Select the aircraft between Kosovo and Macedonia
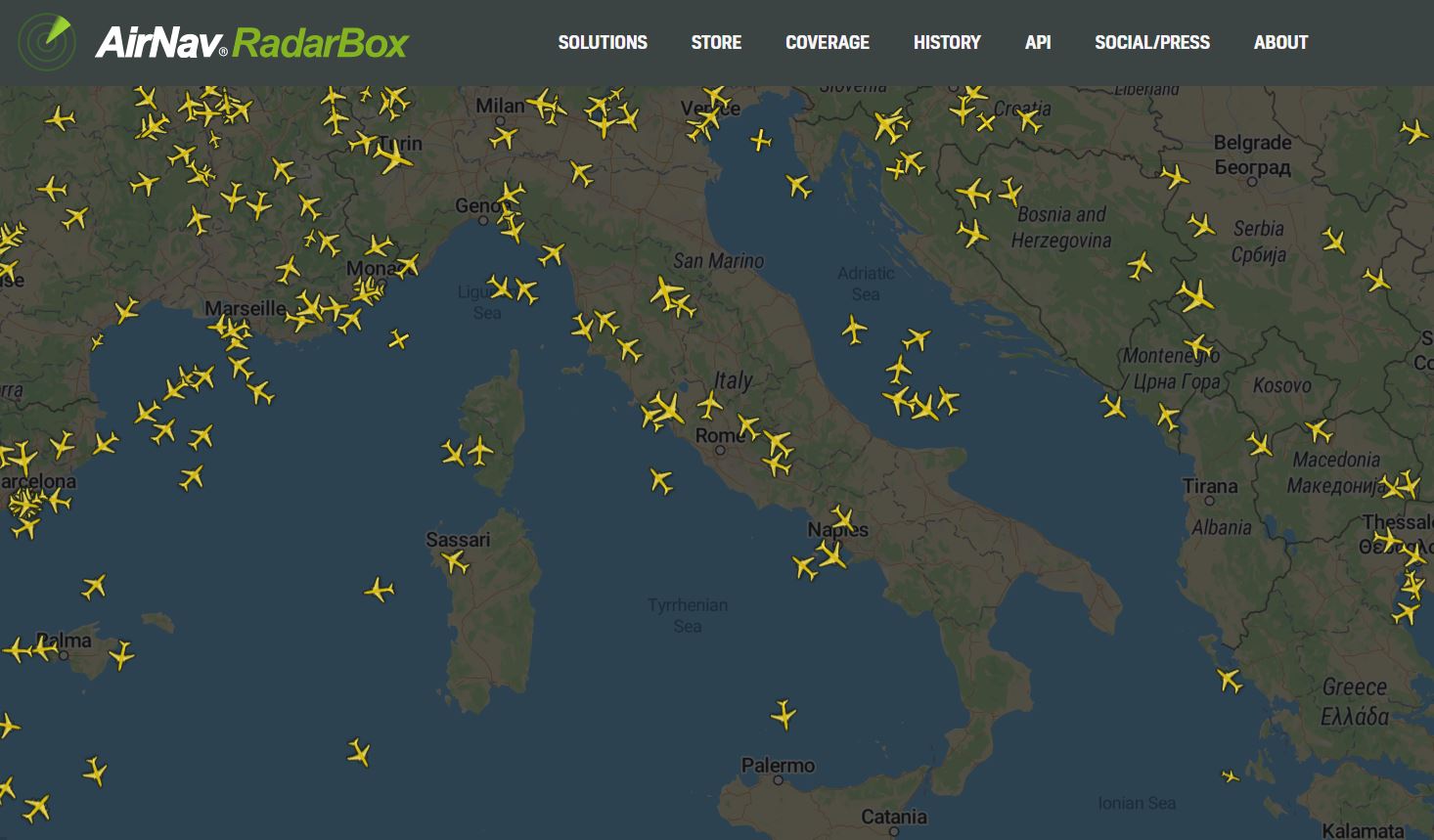Image resolution: width=1434 pixels, height=840 pixels. coord(1319,429)
